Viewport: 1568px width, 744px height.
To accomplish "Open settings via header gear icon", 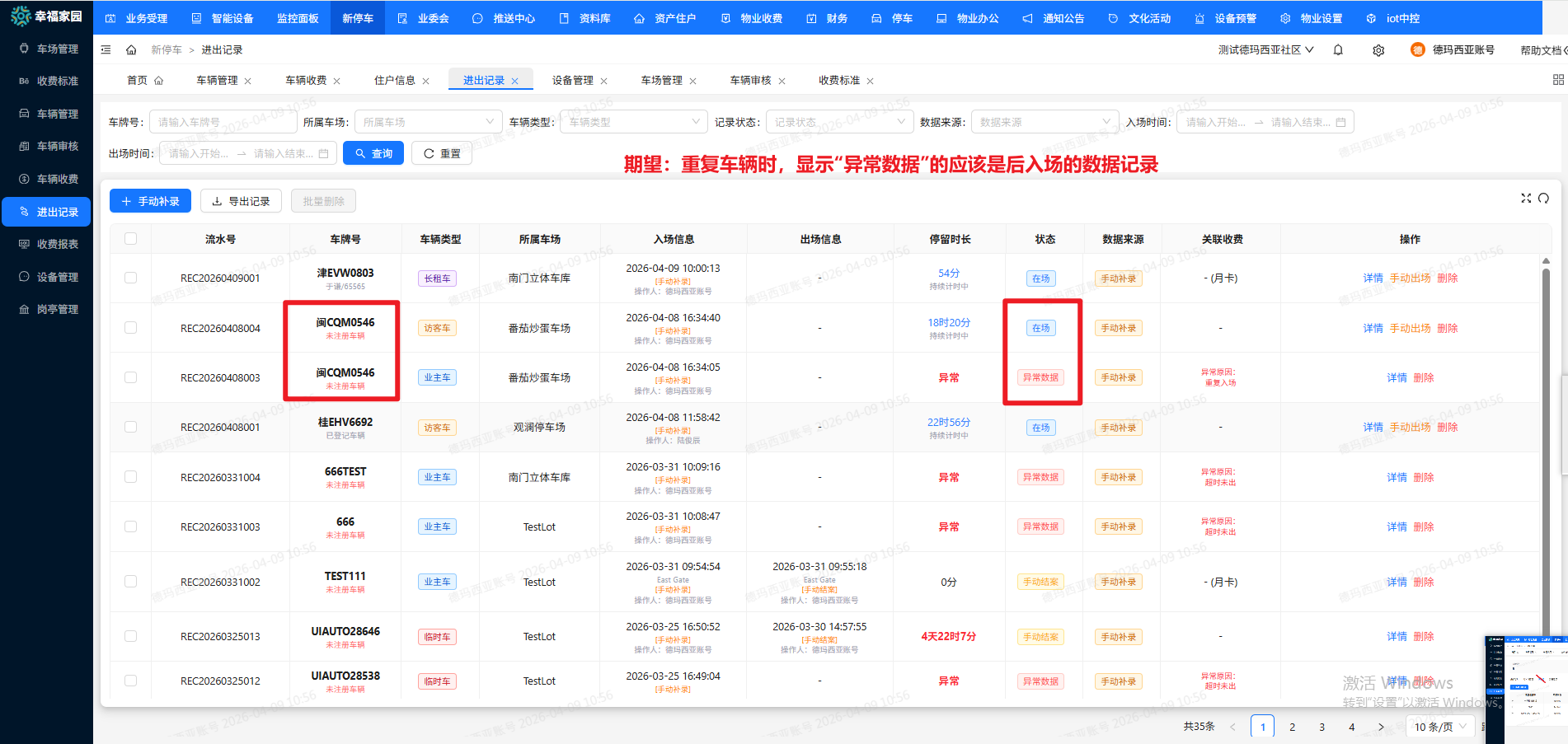I will coord(1378,50).
